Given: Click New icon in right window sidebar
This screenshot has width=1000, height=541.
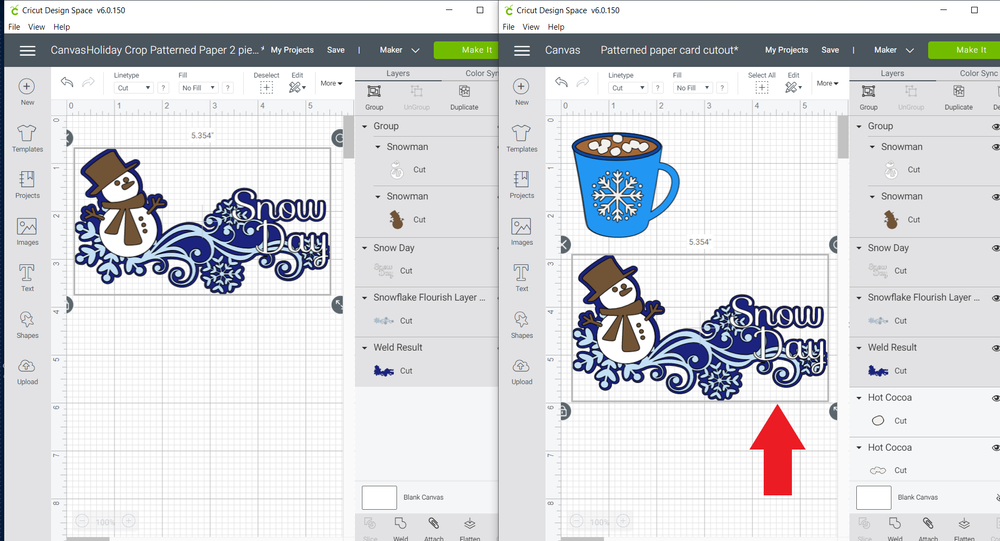Looking at the screenshot, I should pyautogui.click(x=521, y=86).
